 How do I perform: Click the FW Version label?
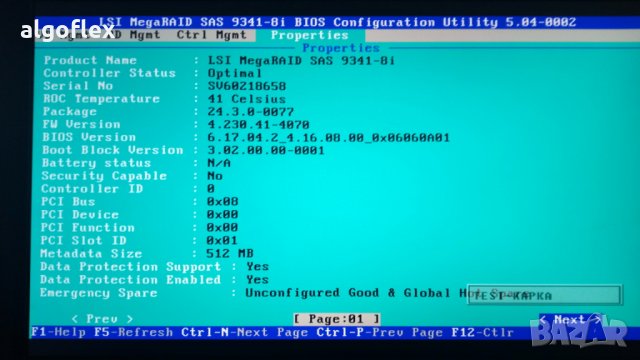point(82,124)
